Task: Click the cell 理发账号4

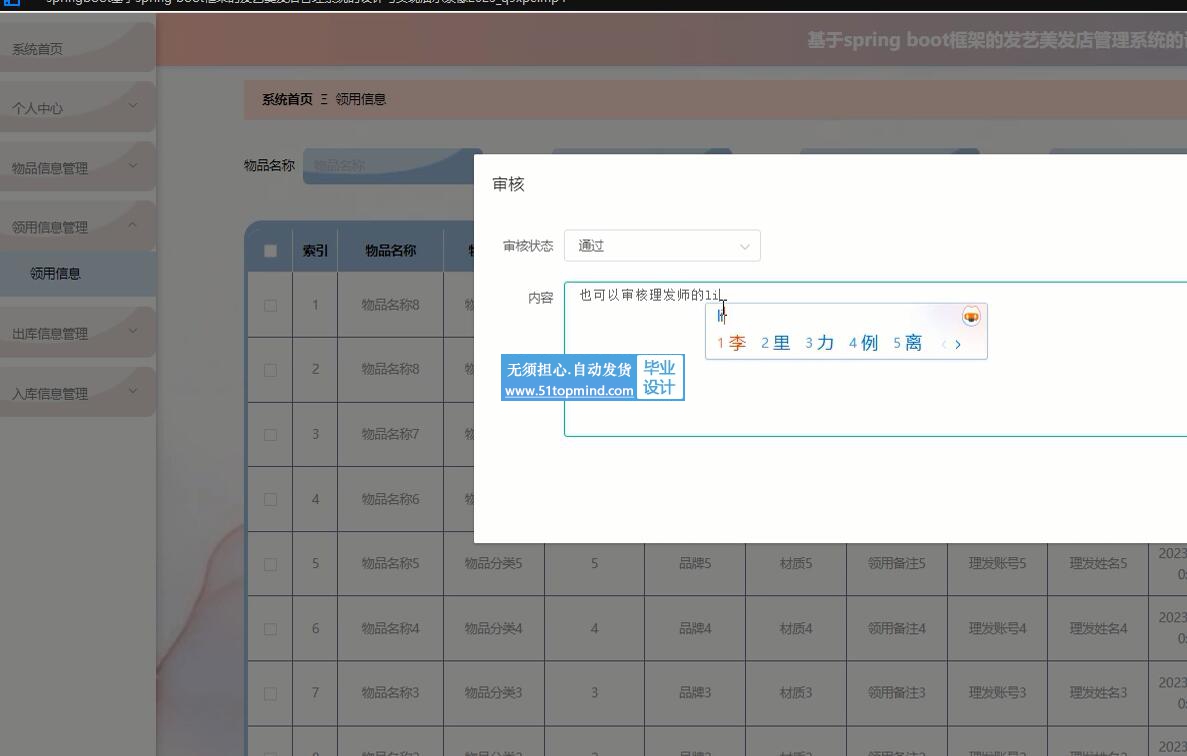Action: [x=997, y=629]
